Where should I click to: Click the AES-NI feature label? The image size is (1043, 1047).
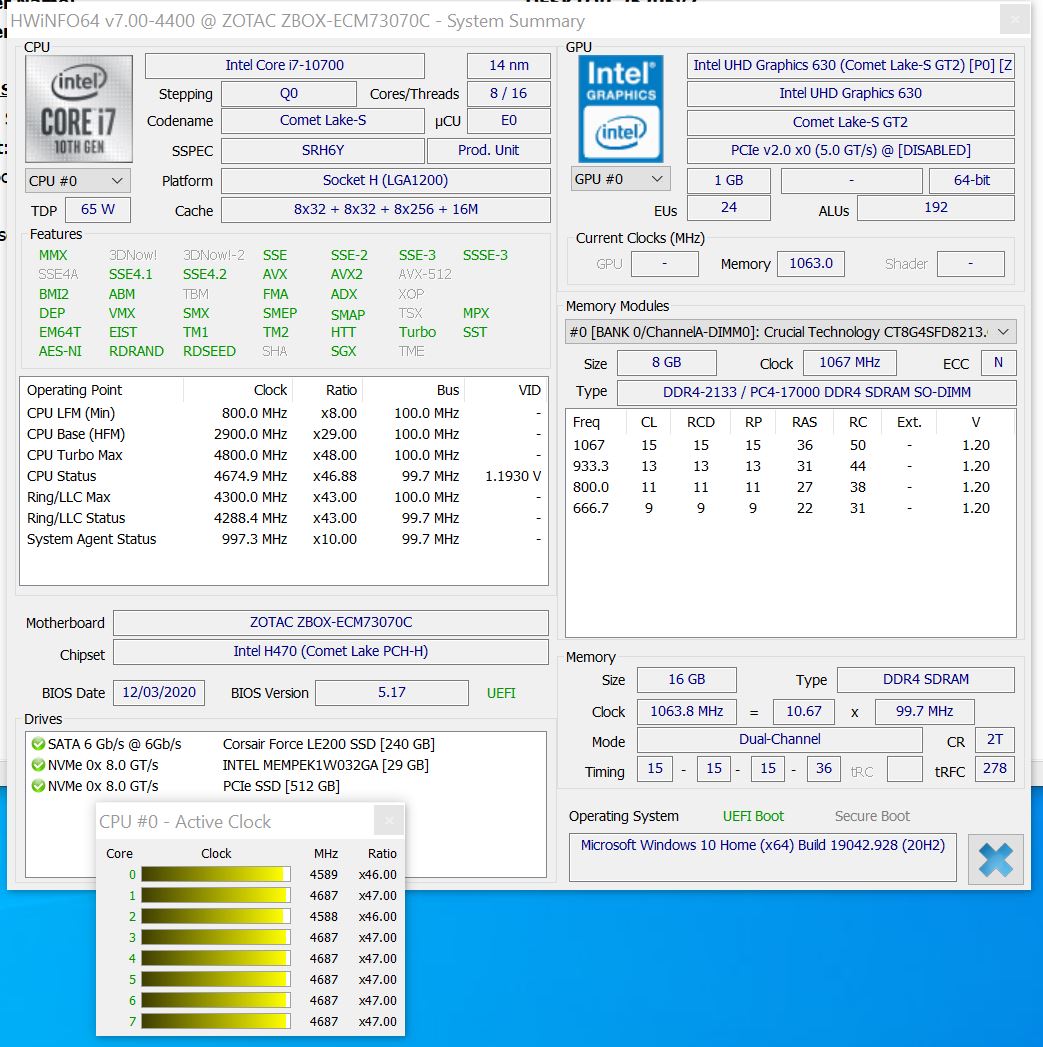(60, 351)
